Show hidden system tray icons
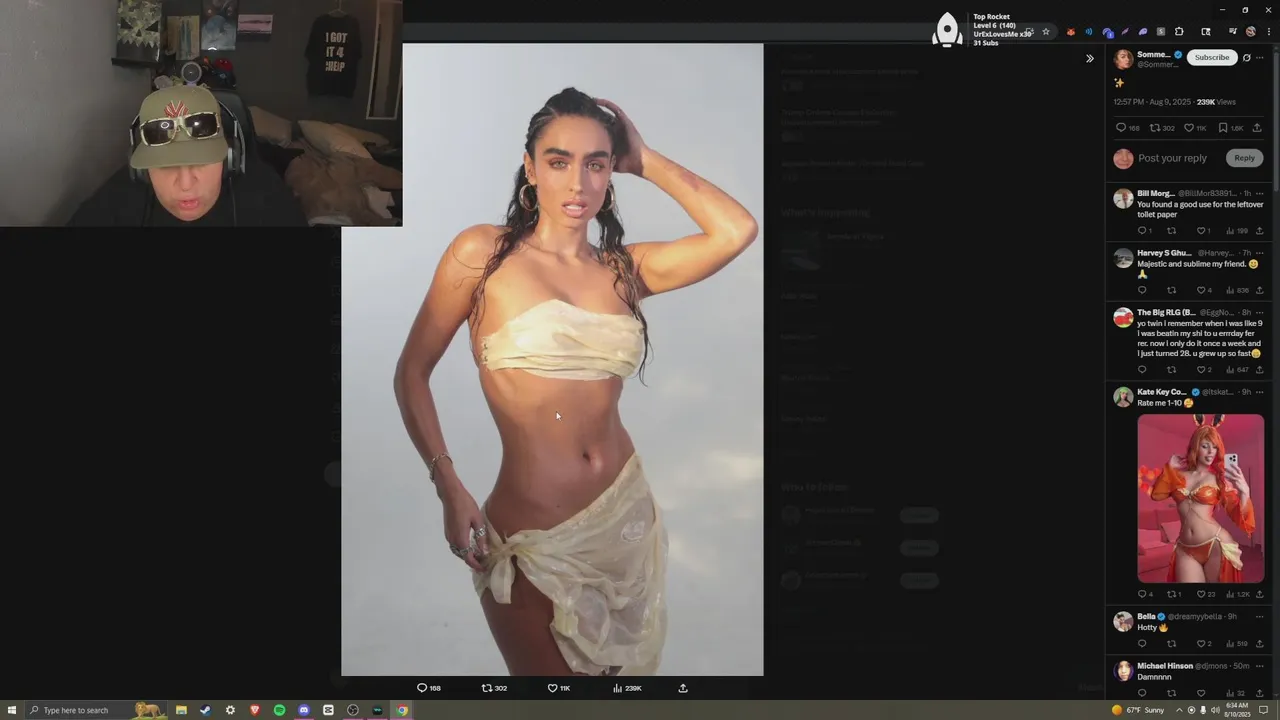 (x=1179, y=710)
